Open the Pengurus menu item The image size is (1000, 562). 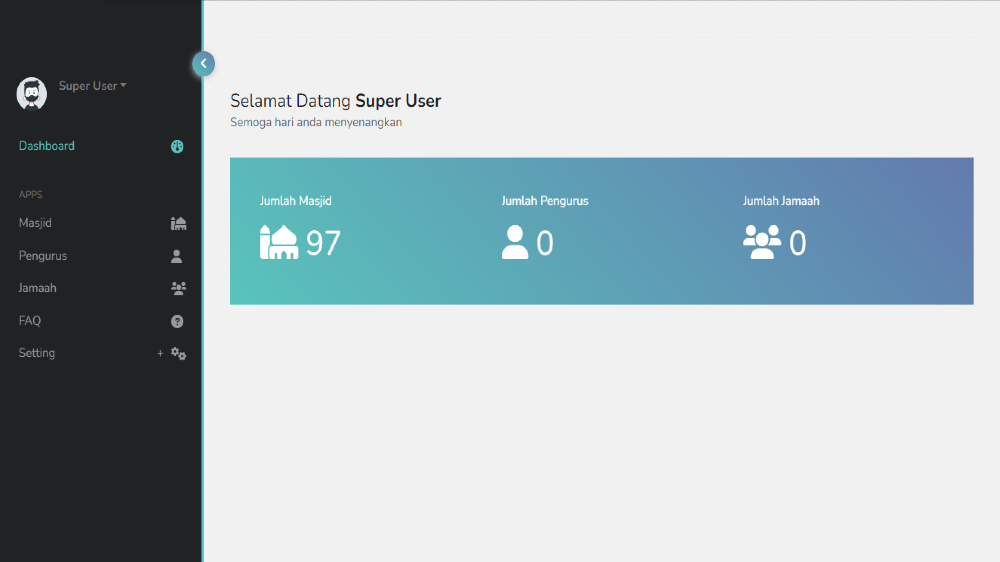click(43, 256)
